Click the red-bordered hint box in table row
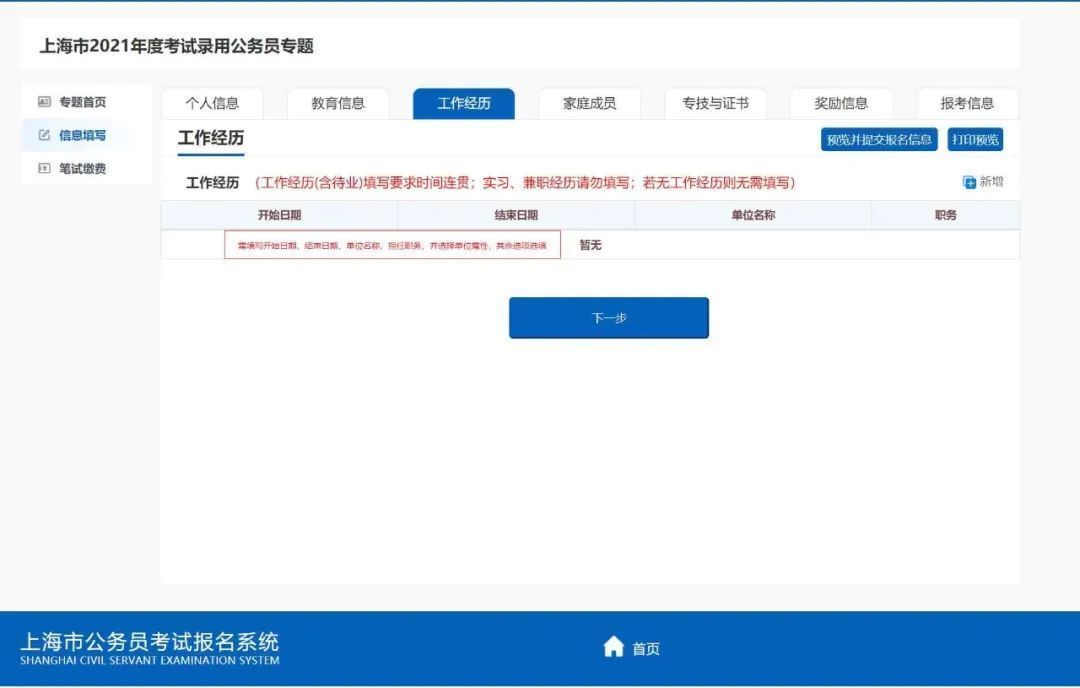The image size is (1080, 688). 392,245
